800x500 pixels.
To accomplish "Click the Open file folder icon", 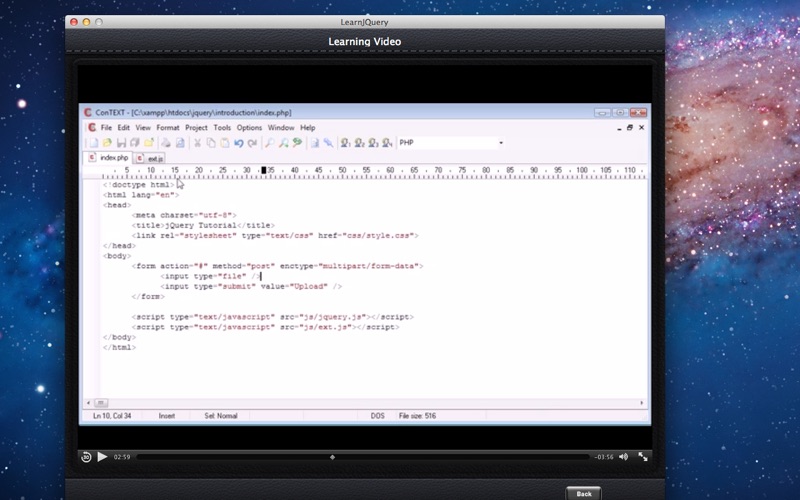I will (107, 143).
